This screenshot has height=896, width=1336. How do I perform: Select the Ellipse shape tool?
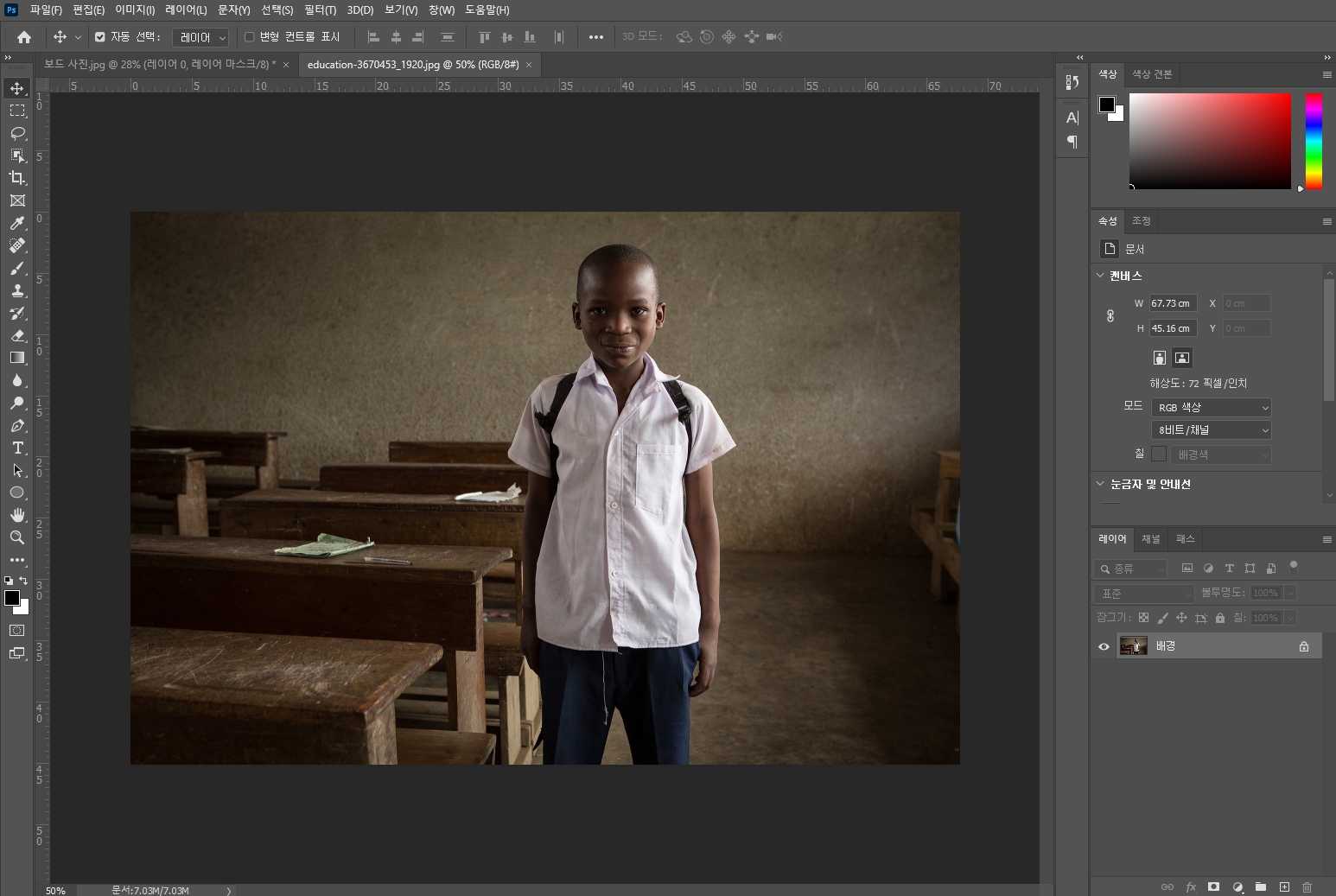click(16, 492)
